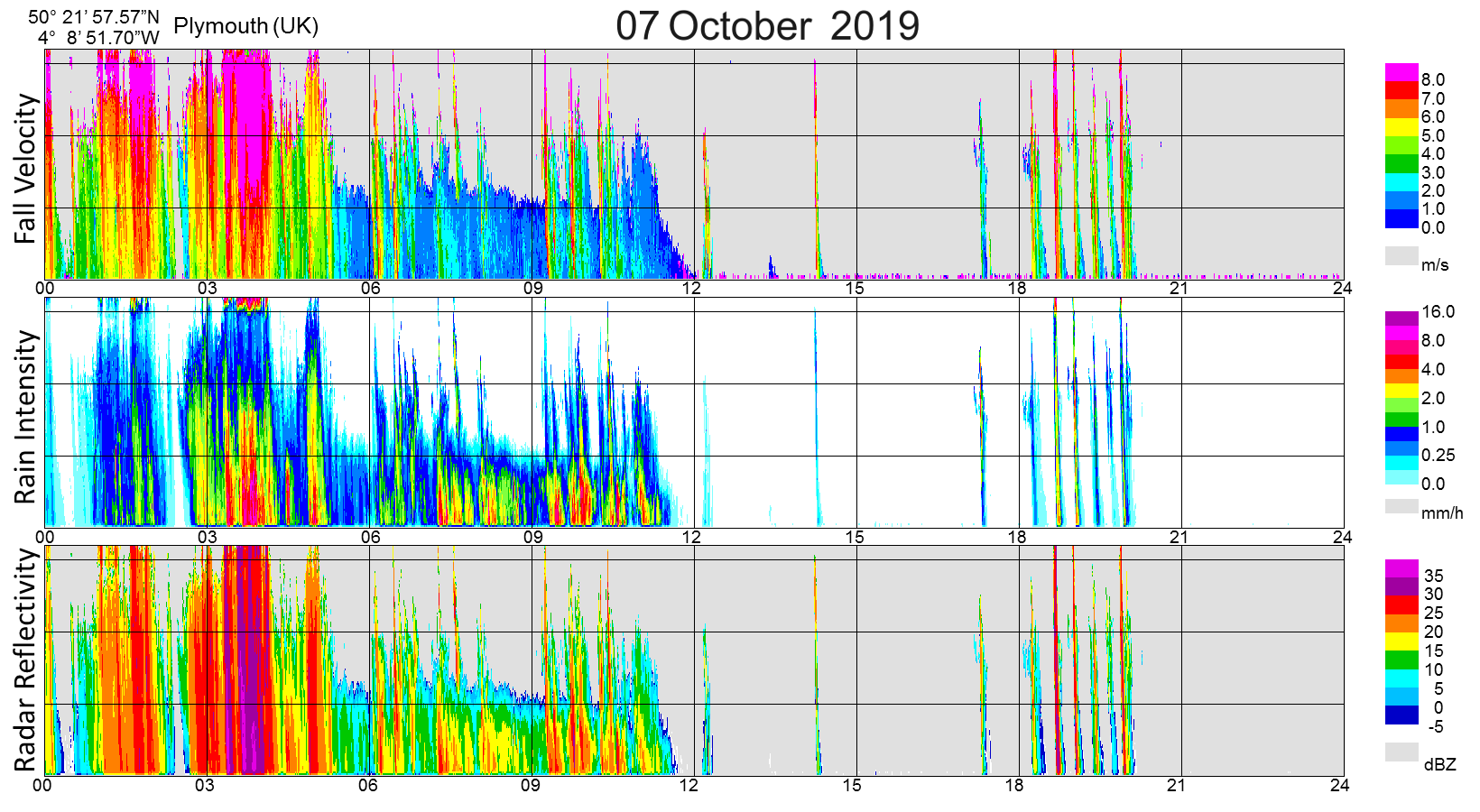Screen dimensions: 1480x812
Task: Select the latitude text 50° 21' 57.57"N
Action: [94, 16]
